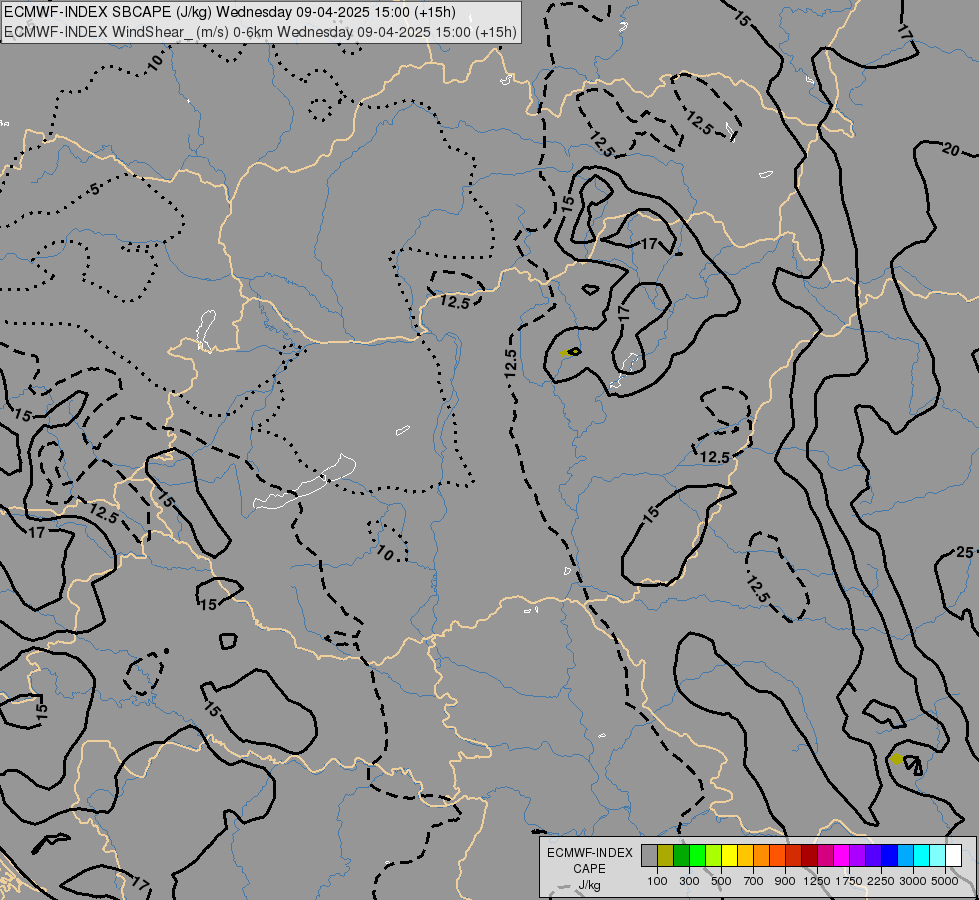Select the dark red legend swatch
The width and height of the screenshot is (979, 900).
coord(809,855)
